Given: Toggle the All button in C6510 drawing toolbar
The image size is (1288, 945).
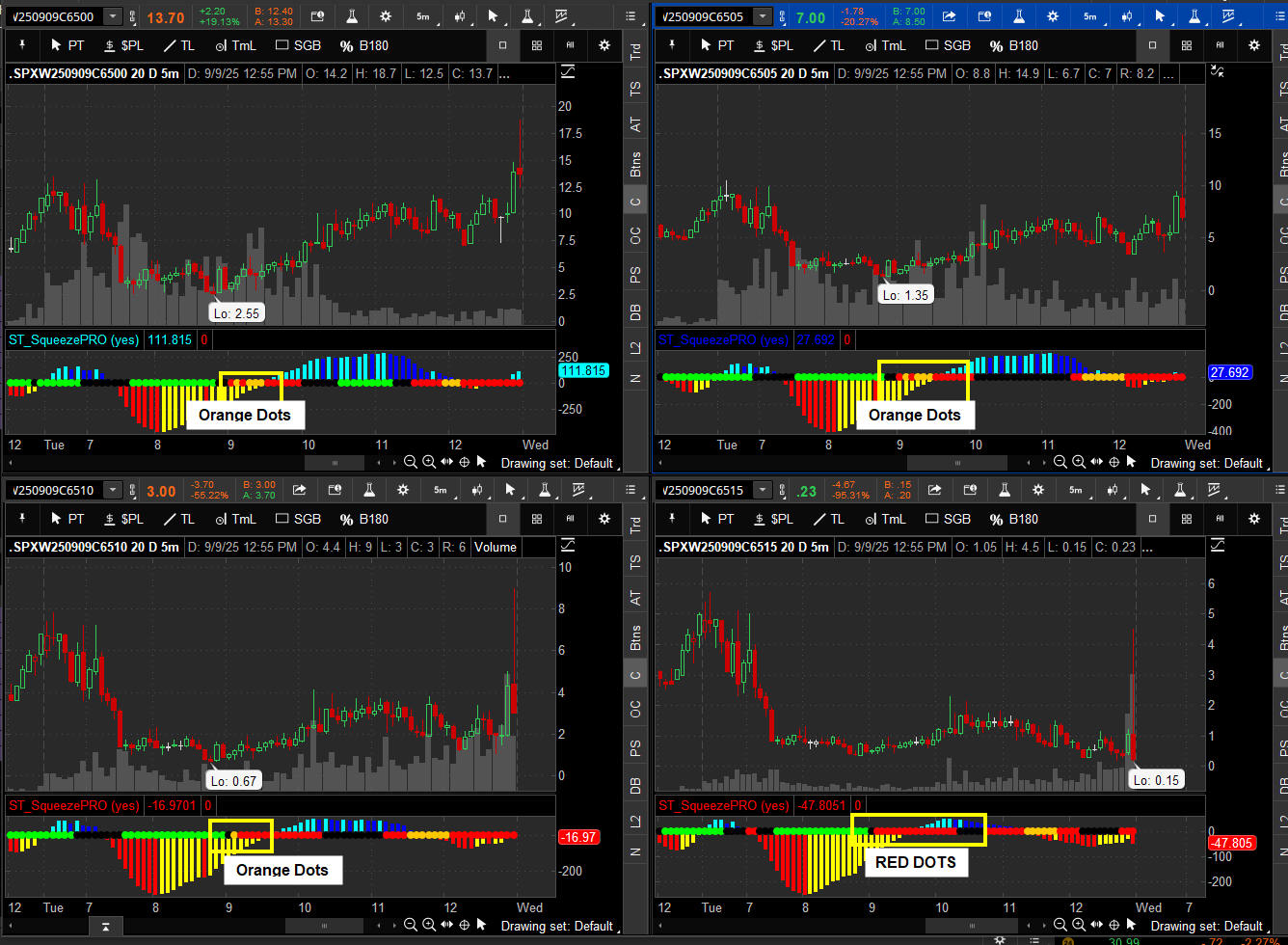Looking at the screenshot, I should (571, 519).
